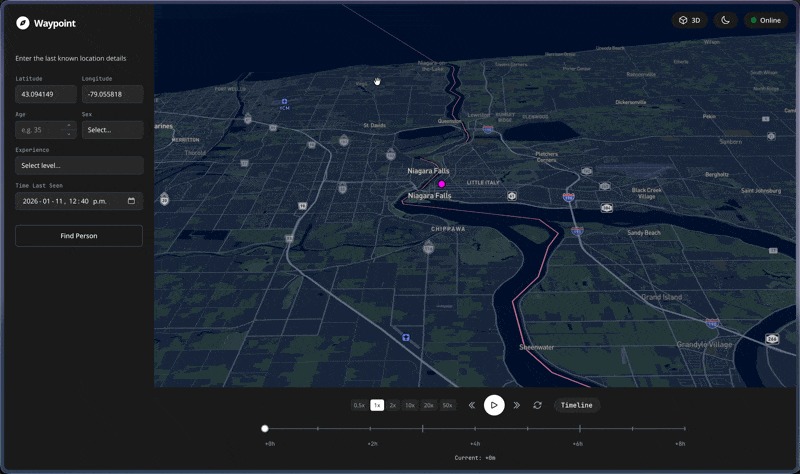Step forward with the fast-forward arrows
Screen dimensions: 800x474
point(516,405)
